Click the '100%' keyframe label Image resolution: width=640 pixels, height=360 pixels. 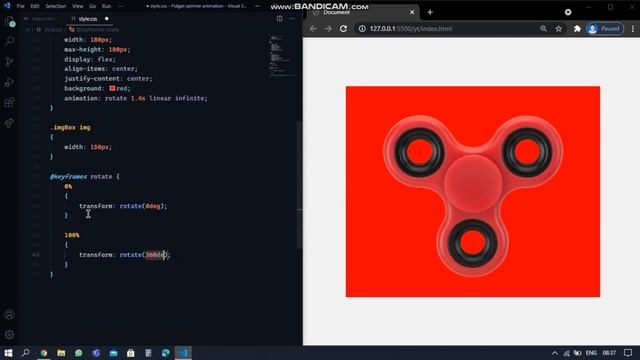pos(72,235)
